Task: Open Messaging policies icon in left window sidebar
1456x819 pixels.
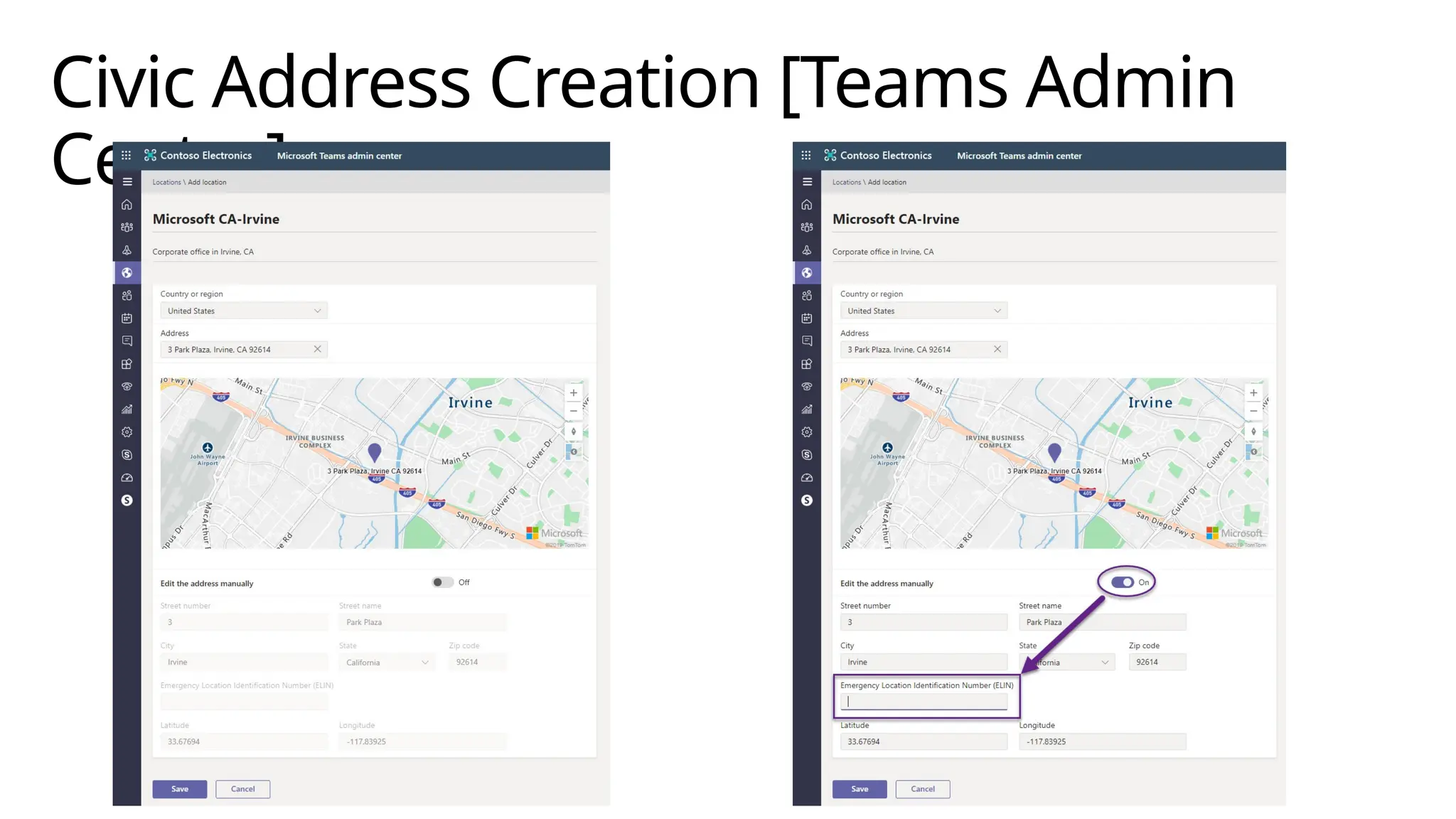Action: (x=127, y=341)
